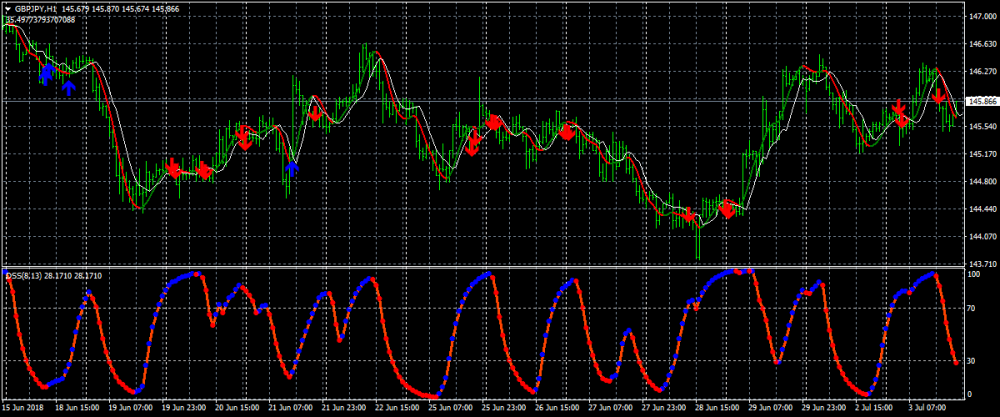Screen dimensions: 1000x417
Task: Select the rightmost red down arrow signal
Action: tap(938, 96)
